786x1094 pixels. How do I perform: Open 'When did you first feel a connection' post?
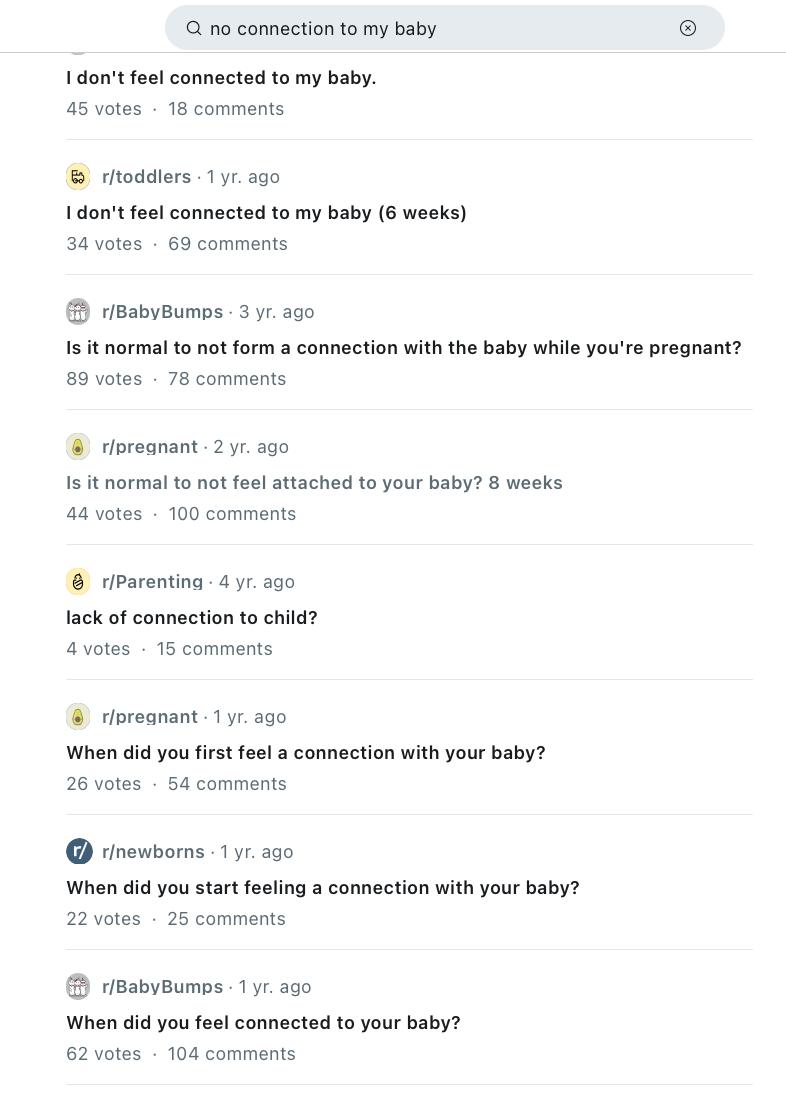(306, 753)
